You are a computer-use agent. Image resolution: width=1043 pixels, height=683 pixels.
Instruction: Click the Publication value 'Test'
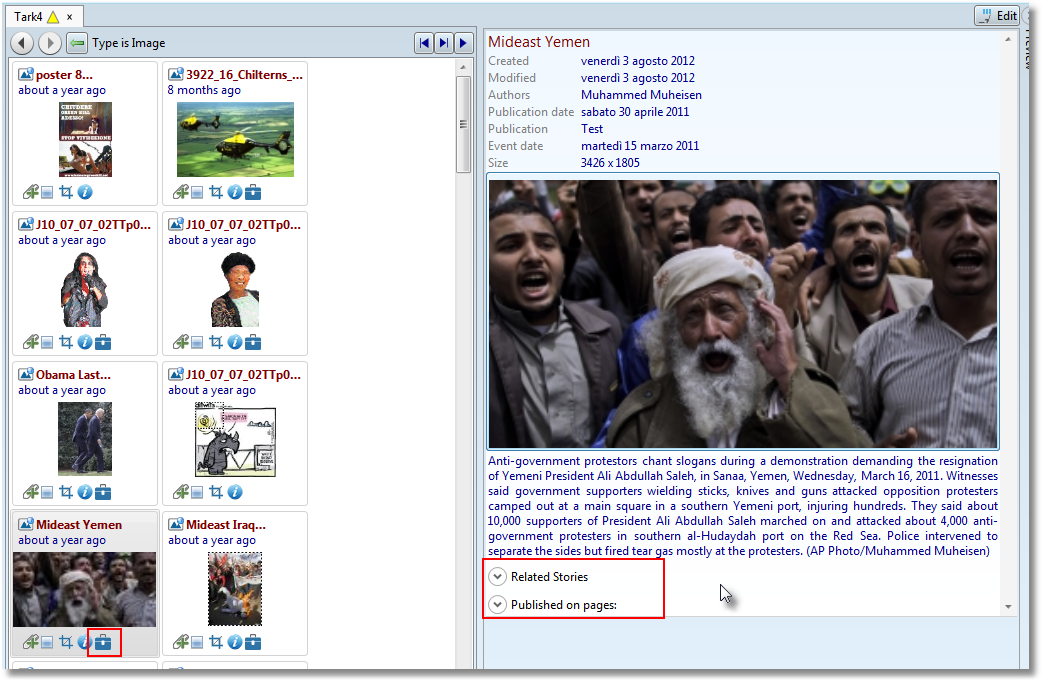coord(592,129)
